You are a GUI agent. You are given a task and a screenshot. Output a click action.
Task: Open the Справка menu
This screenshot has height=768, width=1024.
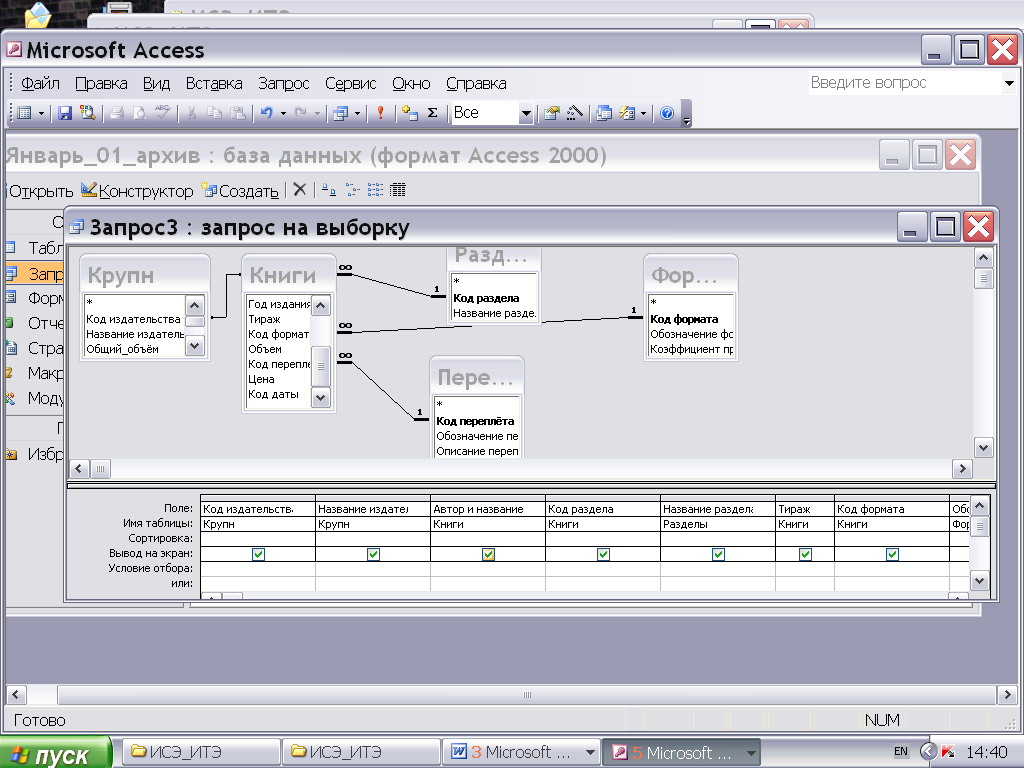(x=476, y=84)
